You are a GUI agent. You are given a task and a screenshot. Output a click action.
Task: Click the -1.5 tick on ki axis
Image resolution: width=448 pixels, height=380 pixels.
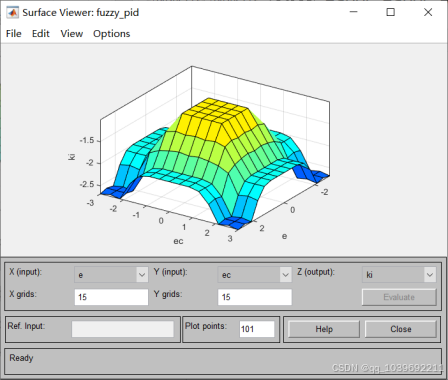point(87,140)
